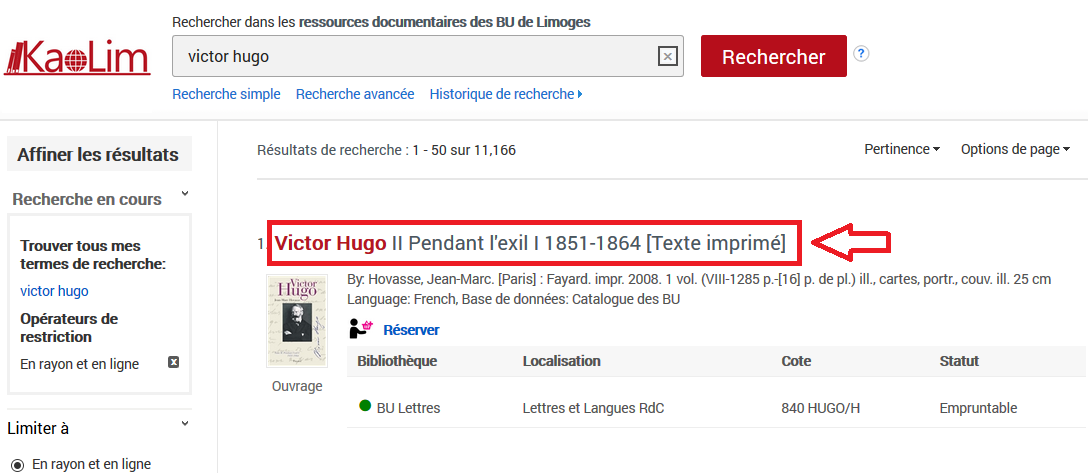Collapse the 'Limiter à' section
This screenshot has height=473, width=1088.
click(x=185, y=425)
